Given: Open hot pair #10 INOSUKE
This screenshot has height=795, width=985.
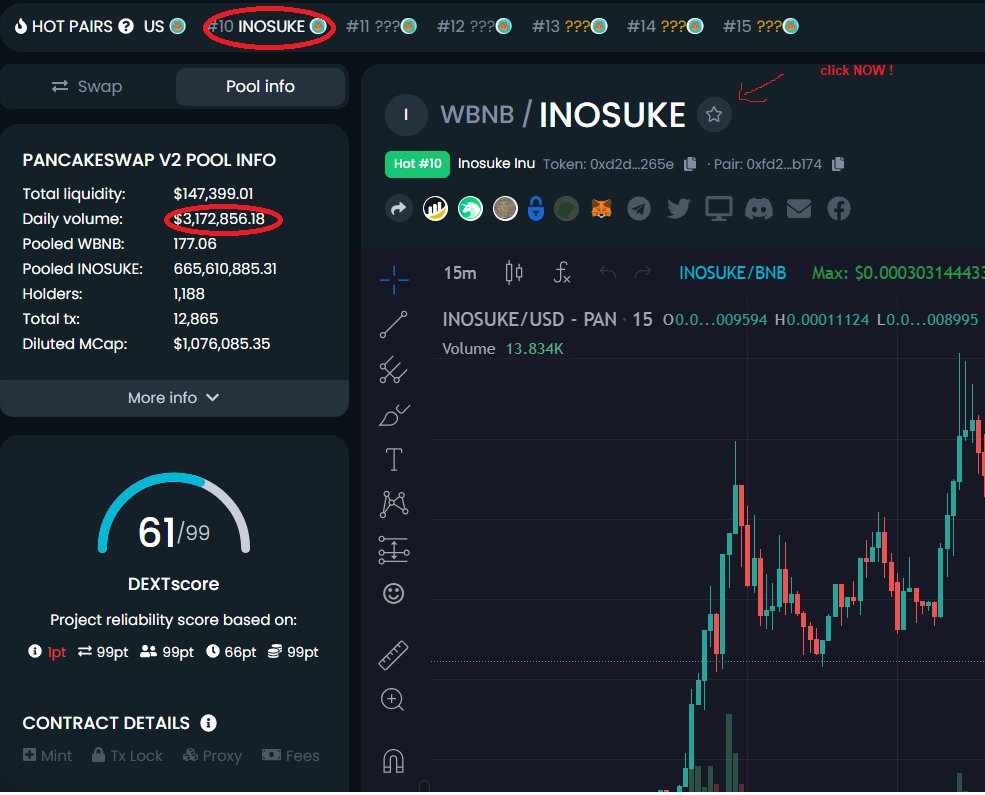Looking at the screenshot, I should coord(267,26).
